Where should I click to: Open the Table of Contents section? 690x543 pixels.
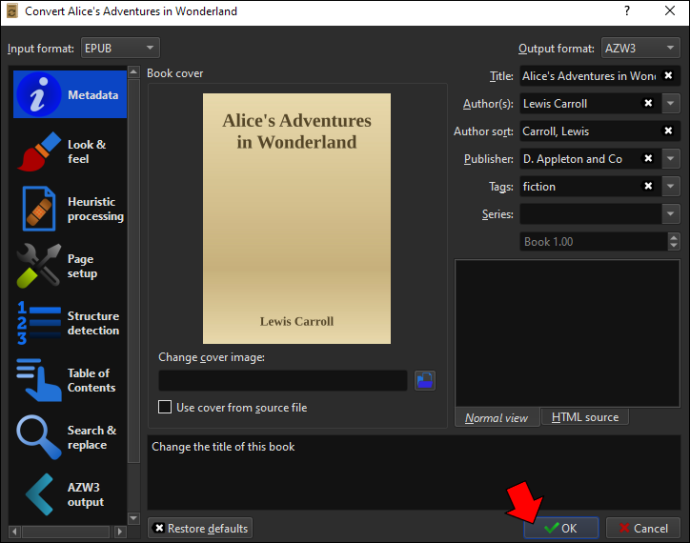[70, 380]
